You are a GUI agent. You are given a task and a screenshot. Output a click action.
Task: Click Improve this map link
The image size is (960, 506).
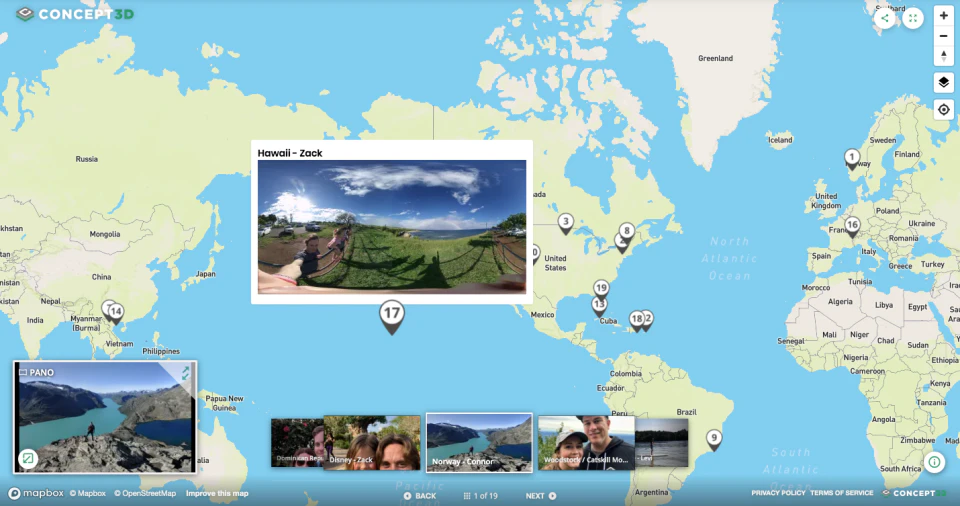pos(217,493)
